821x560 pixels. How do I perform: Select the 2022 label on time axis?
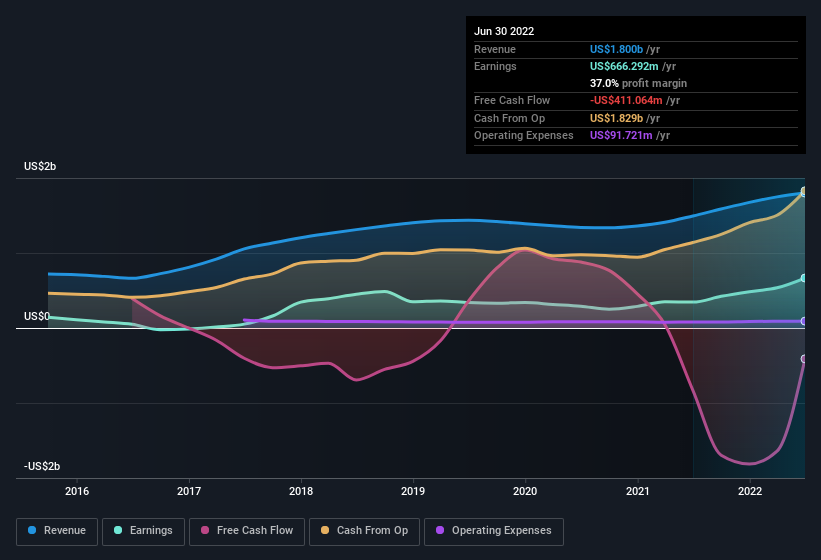[x=750, y=491]
